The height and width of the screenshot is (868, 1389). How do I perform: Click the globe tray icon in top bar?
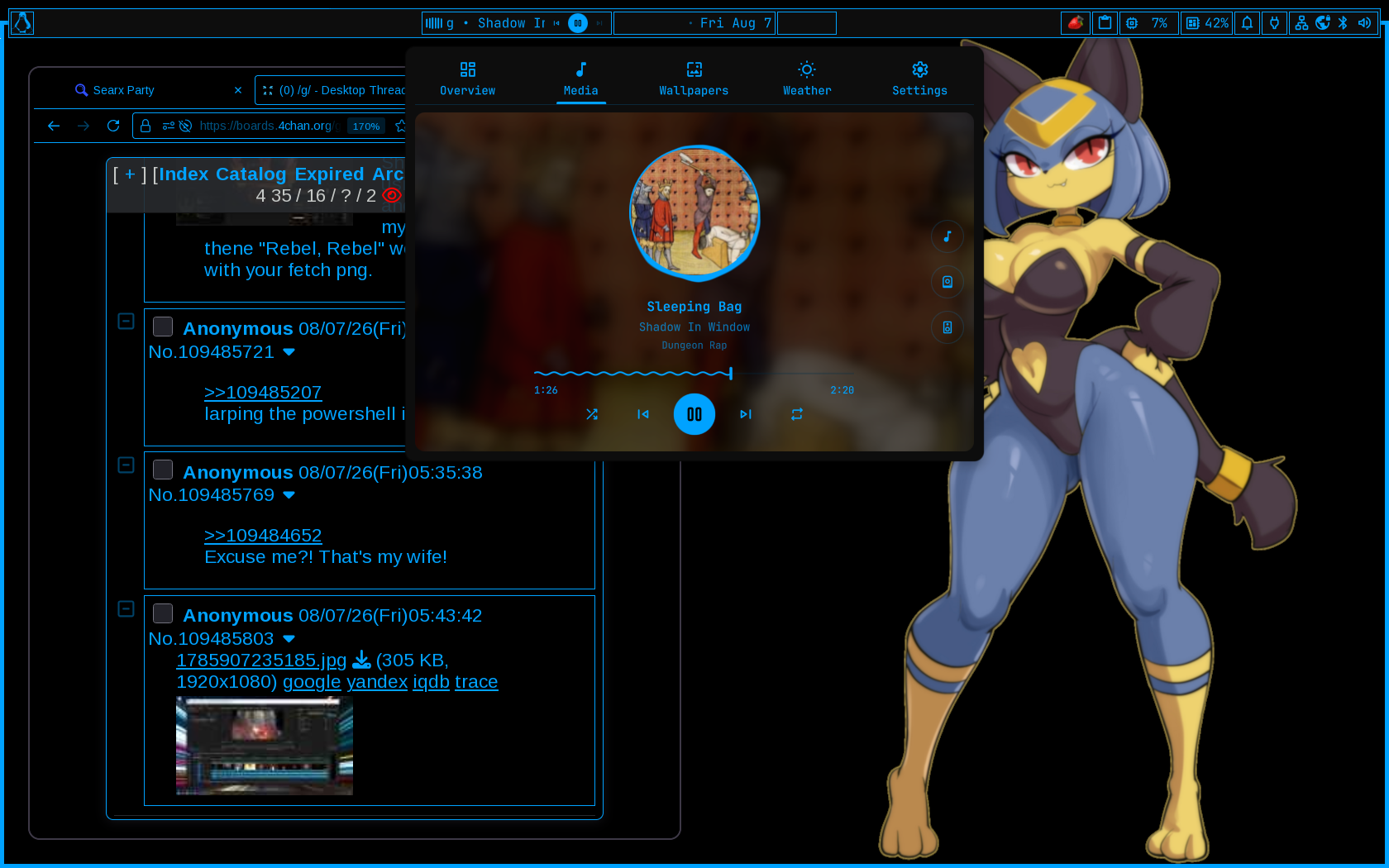[x=1323, y=23]
